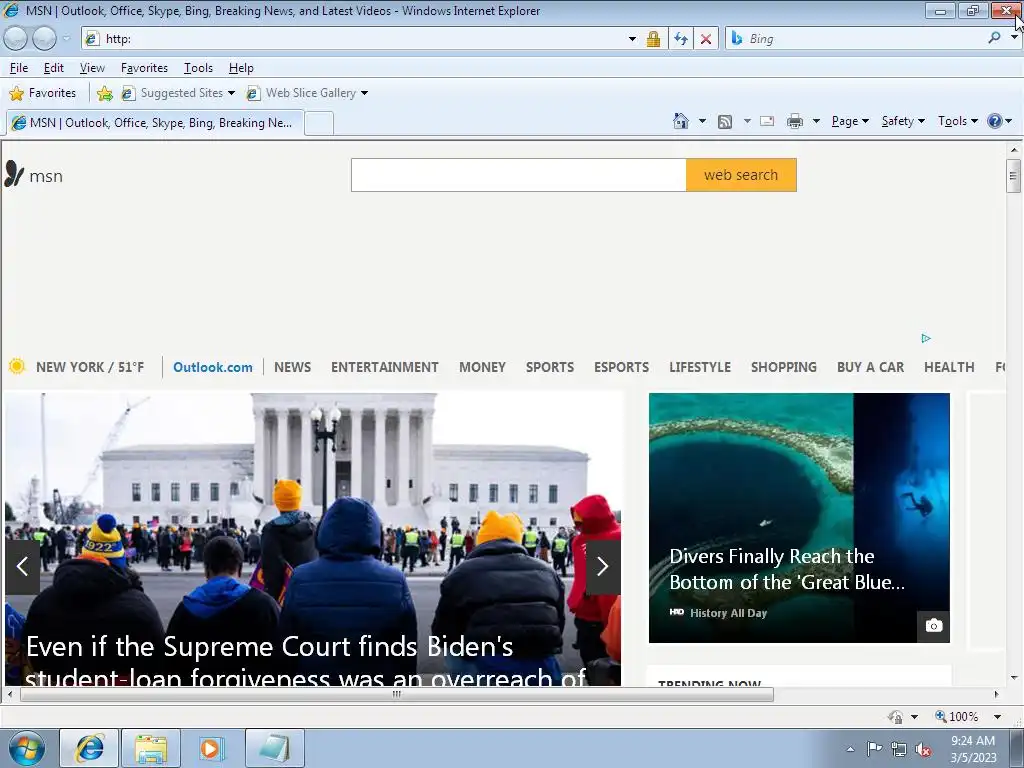This screenshot has height=768, width=1024.
Task: Open the Tools command bar dropdown
Action: click(958, 121)
